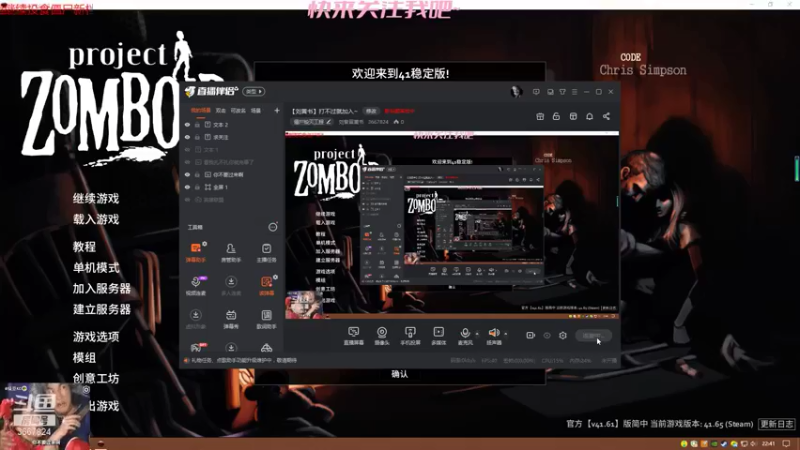Open the 房管助手 tool
Viewport: 800px width, 450px height.
(231, 252)
